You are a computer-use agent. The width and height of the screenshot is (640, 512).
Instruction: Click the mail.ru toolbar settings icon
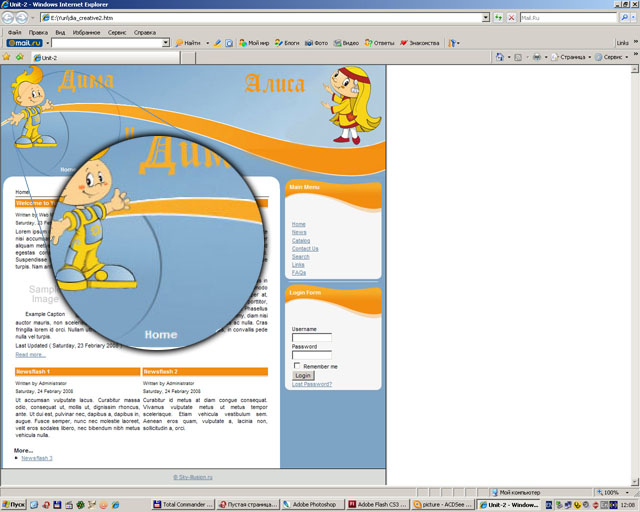point(451,43)
